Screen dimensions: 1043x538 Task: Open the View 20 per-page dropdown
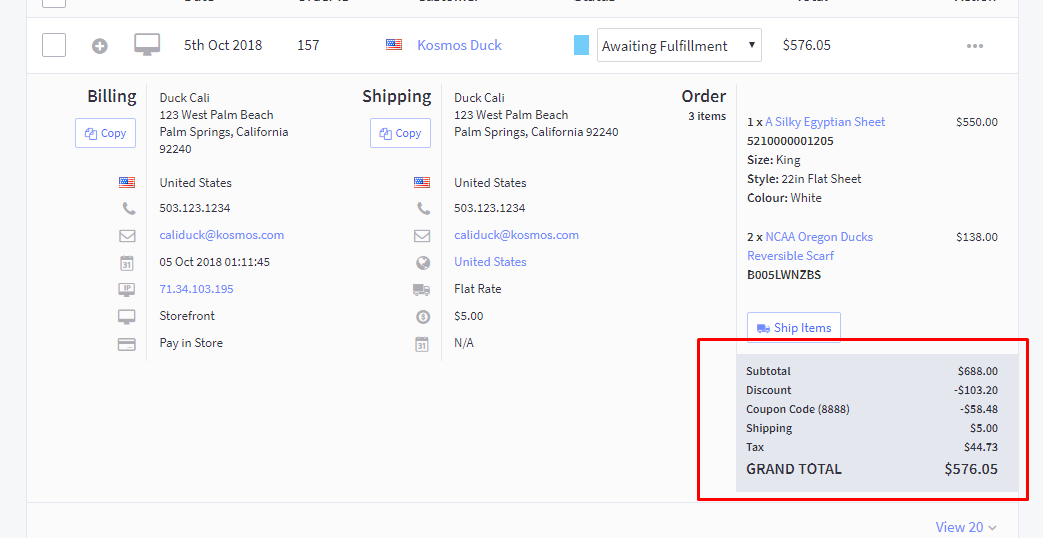pyautogui.click(x=966, y=527)
